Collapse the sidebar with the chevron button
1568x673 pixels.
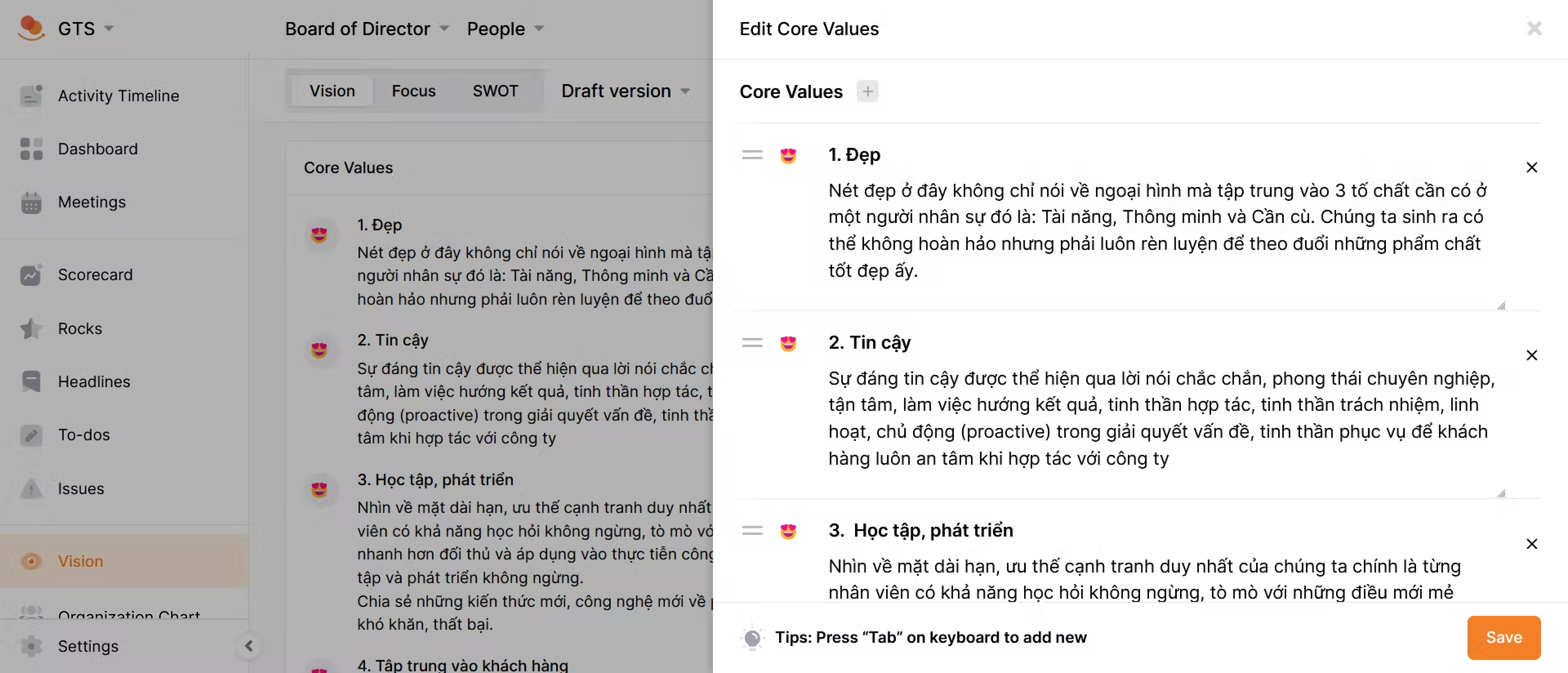coord(248,646)
